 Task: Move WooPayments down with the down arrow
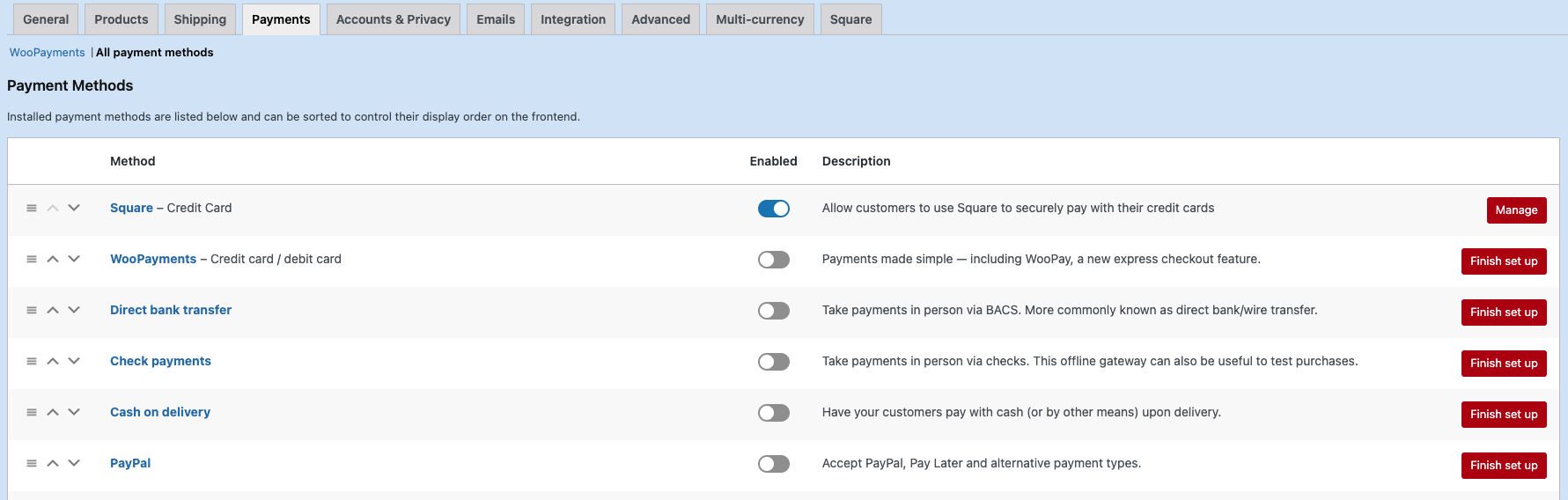coord(74,260)
